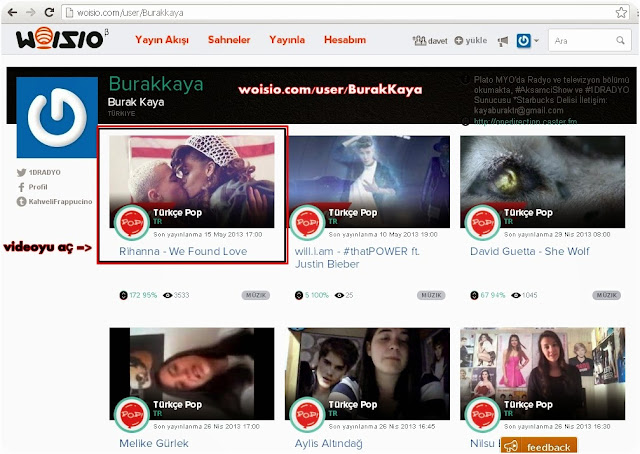Click the Burakkaya username heading
The height and width of the screenshot is (454, 640).
click(156, 84)
